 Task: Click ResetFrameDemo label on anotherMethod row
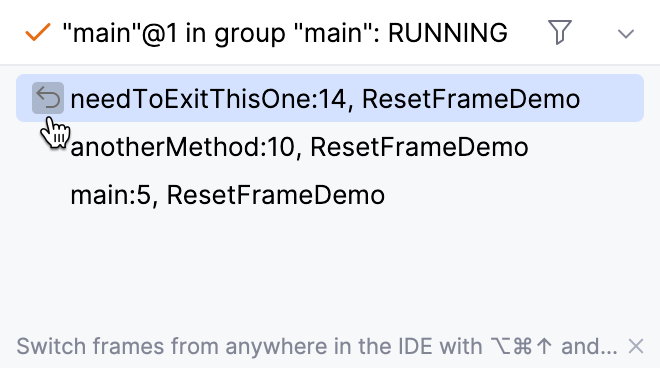click(419, 147)
